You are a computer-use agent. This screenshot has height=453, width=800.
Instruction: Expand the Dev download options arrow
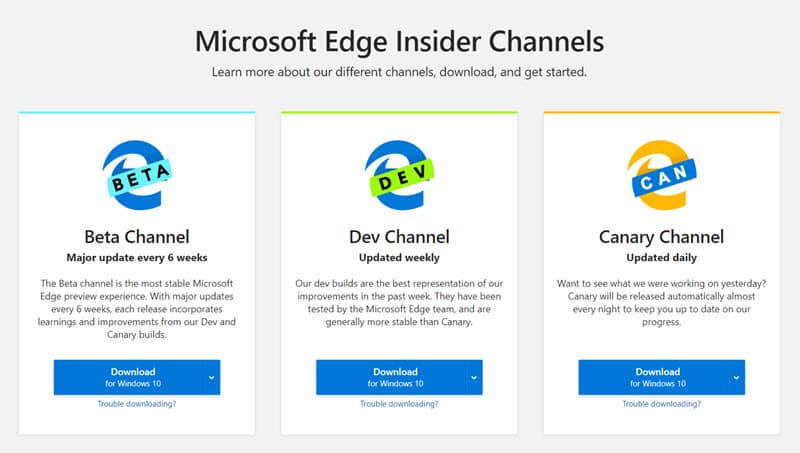[474, 378]
